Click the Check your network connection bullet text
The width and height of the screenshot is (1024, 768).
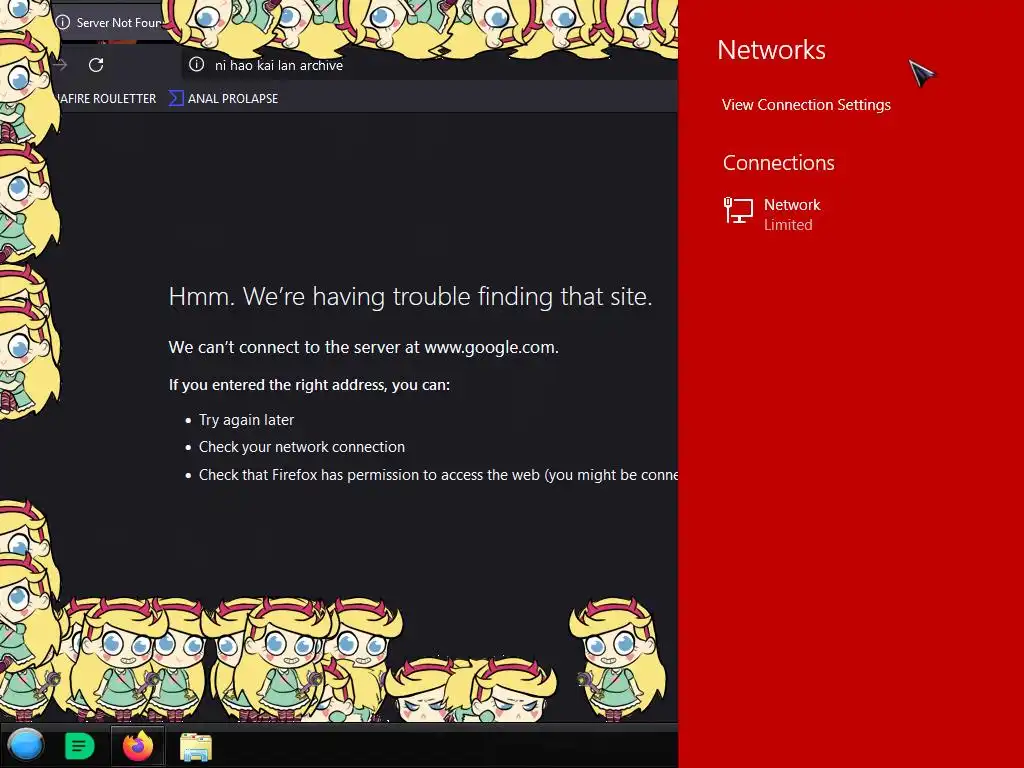(302, 447)
